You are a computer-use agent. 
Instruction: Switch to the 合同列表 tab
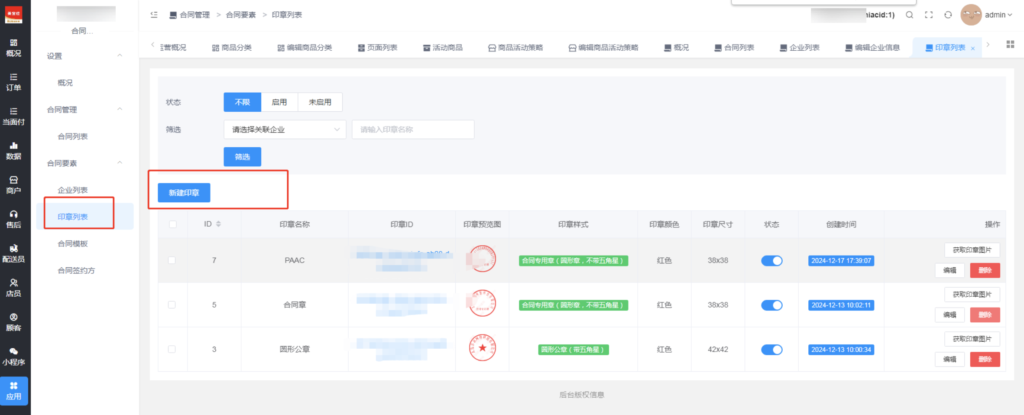tap(735, 47)
